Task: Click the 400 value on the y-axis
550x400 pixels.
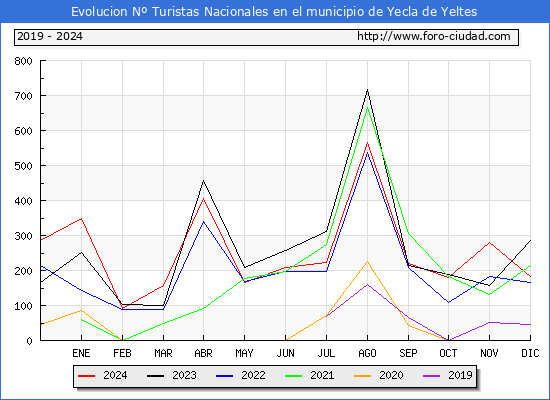Action: [x=23, y=201]
